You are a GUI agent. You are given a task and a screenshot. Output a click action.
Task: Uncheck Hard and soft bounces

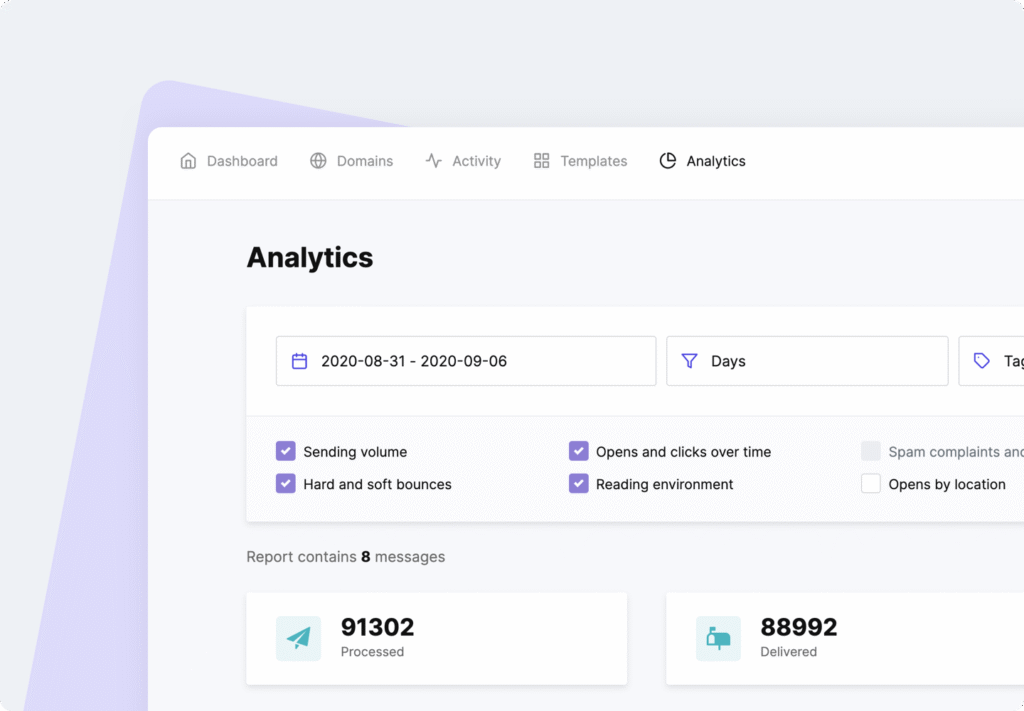(x=285, y=484)
